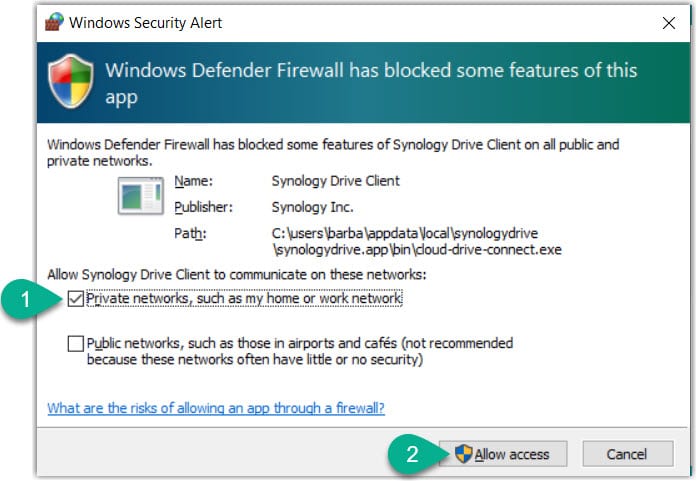Click the Windows Security Alert title text
697x481 pixels.
click(x=146, y=22)
